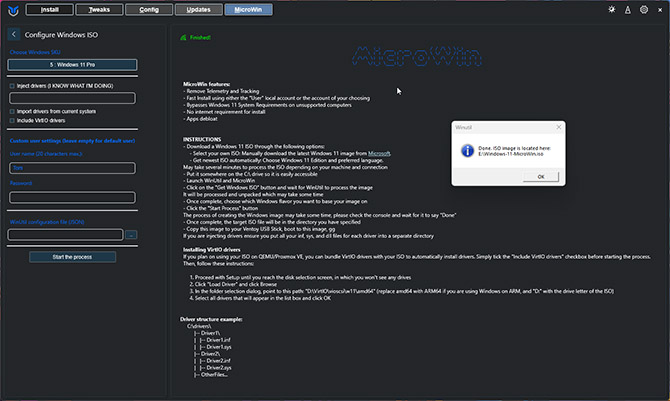Go back using the left chevron
The image size is (670, 401).
click(13, 34)
